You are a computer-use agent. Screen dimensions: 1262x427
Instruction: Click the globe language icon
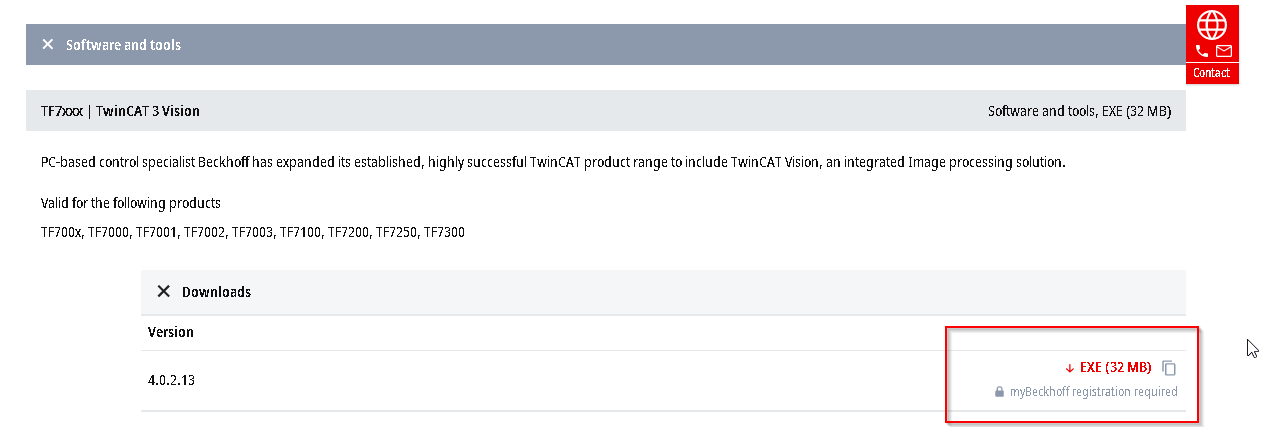coord(1211,23)
